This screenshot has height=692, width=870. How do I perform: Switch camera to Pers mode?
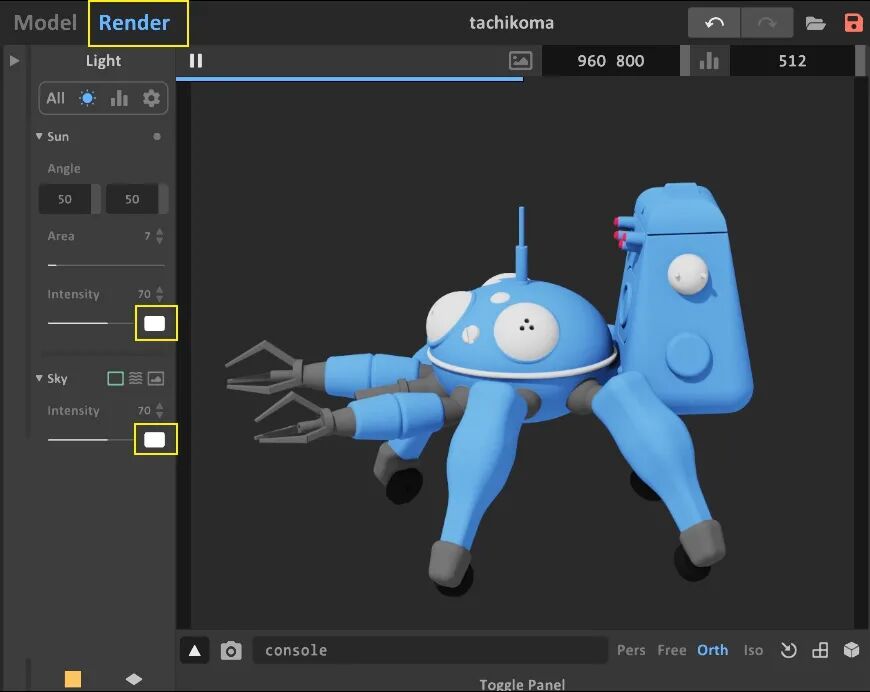pyautogui.click(x=631, y=650)
